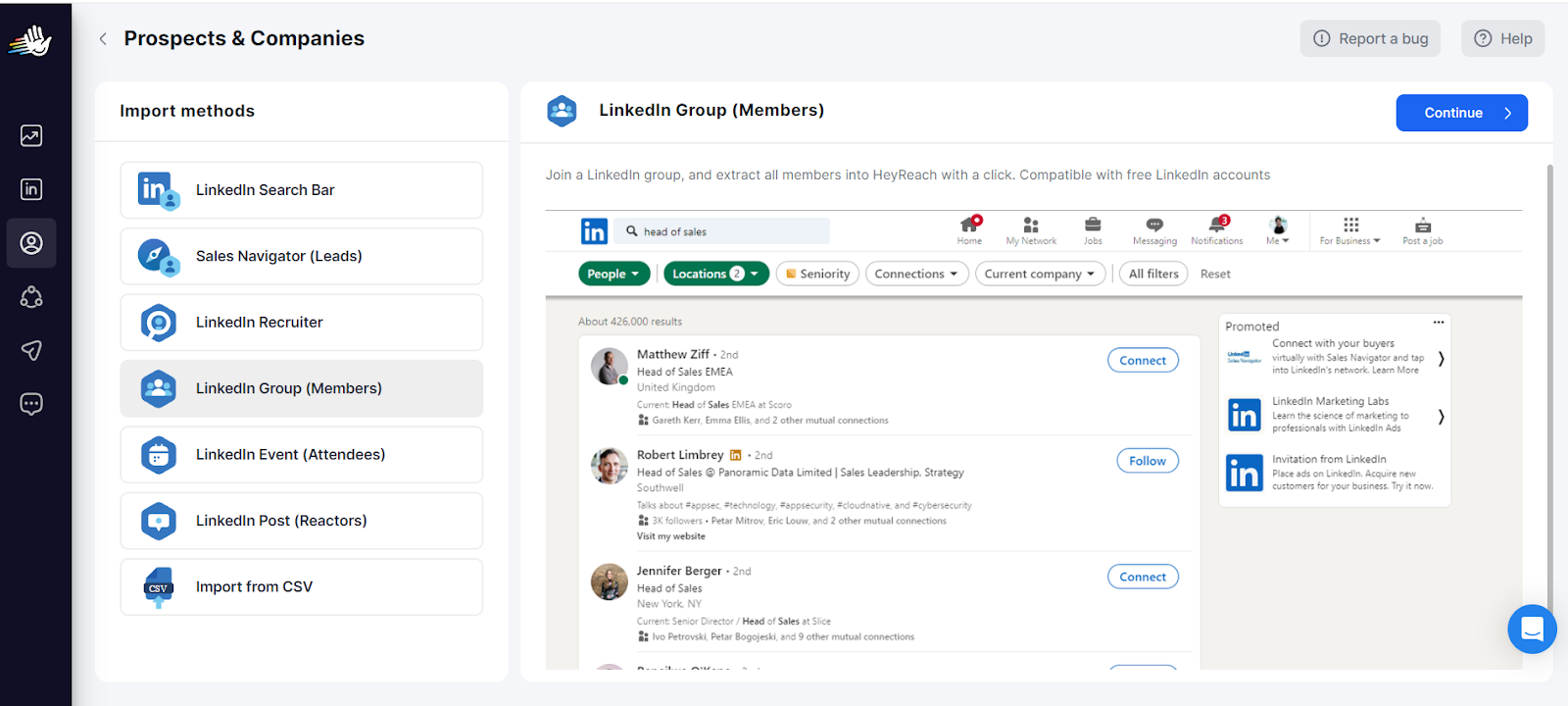Open Notifications bell in LinkedIn preview

tap(1217, 230)
